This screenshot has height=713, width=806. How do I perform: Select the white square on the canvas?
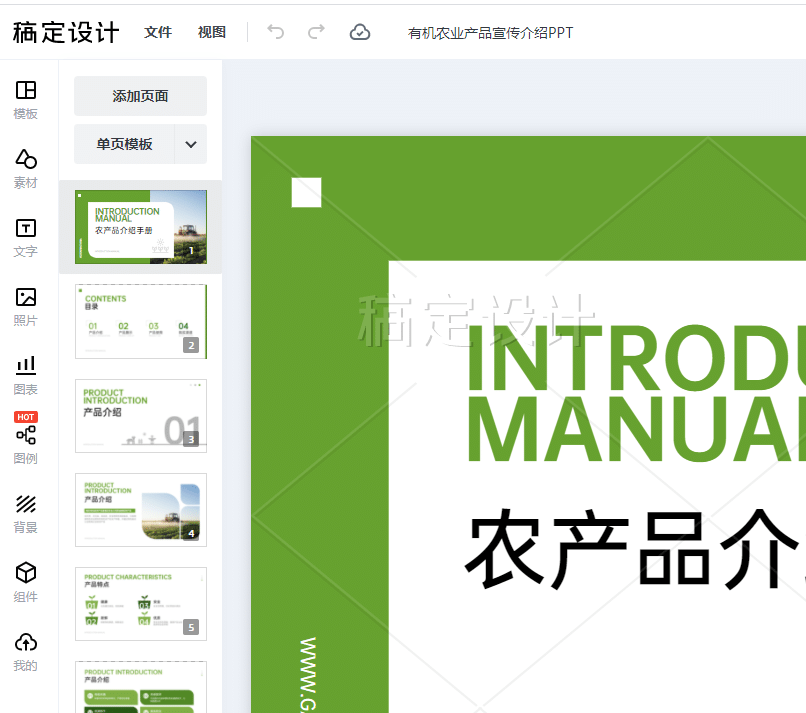(x=306, y=192)
